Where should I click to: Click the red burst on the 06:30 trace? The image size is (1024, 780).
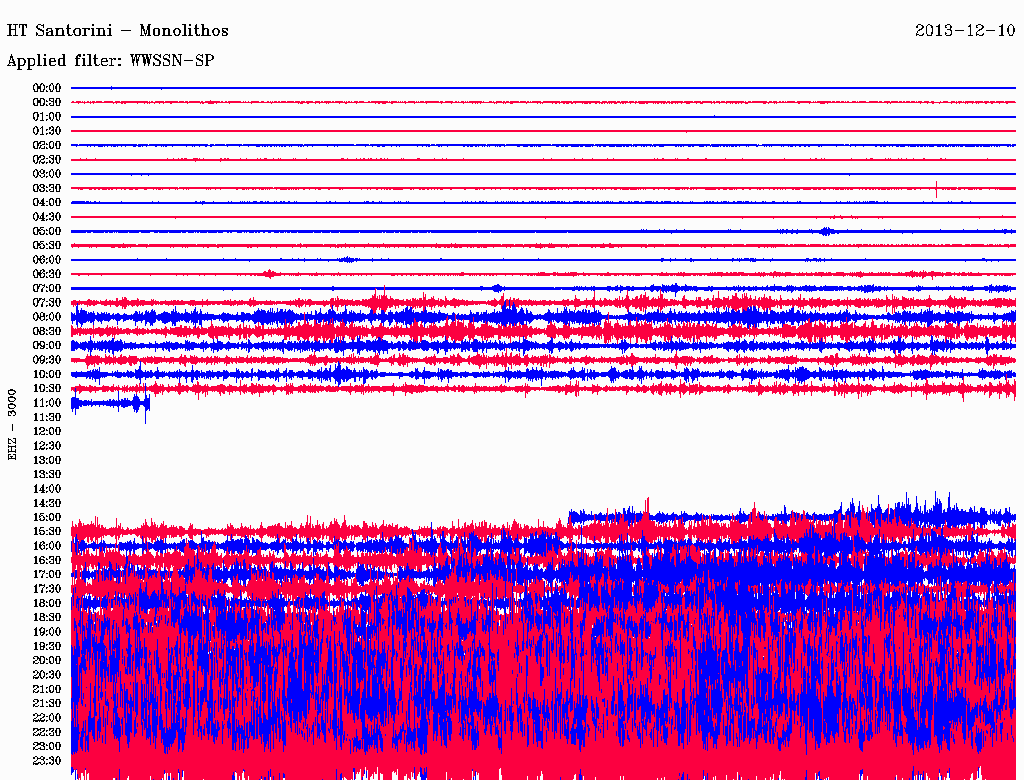268,273
